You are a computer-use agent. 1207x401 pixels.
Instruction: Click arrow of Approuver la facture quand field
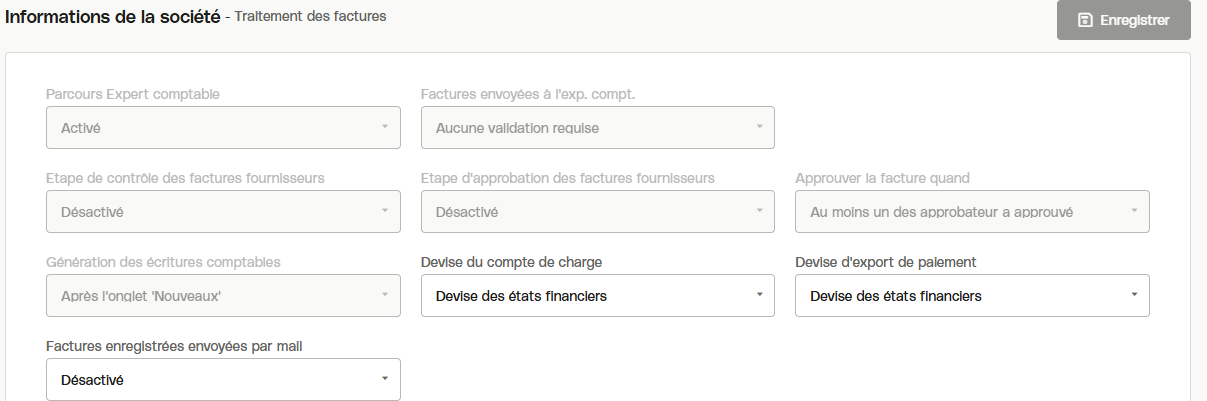(x=1134, y=212)
